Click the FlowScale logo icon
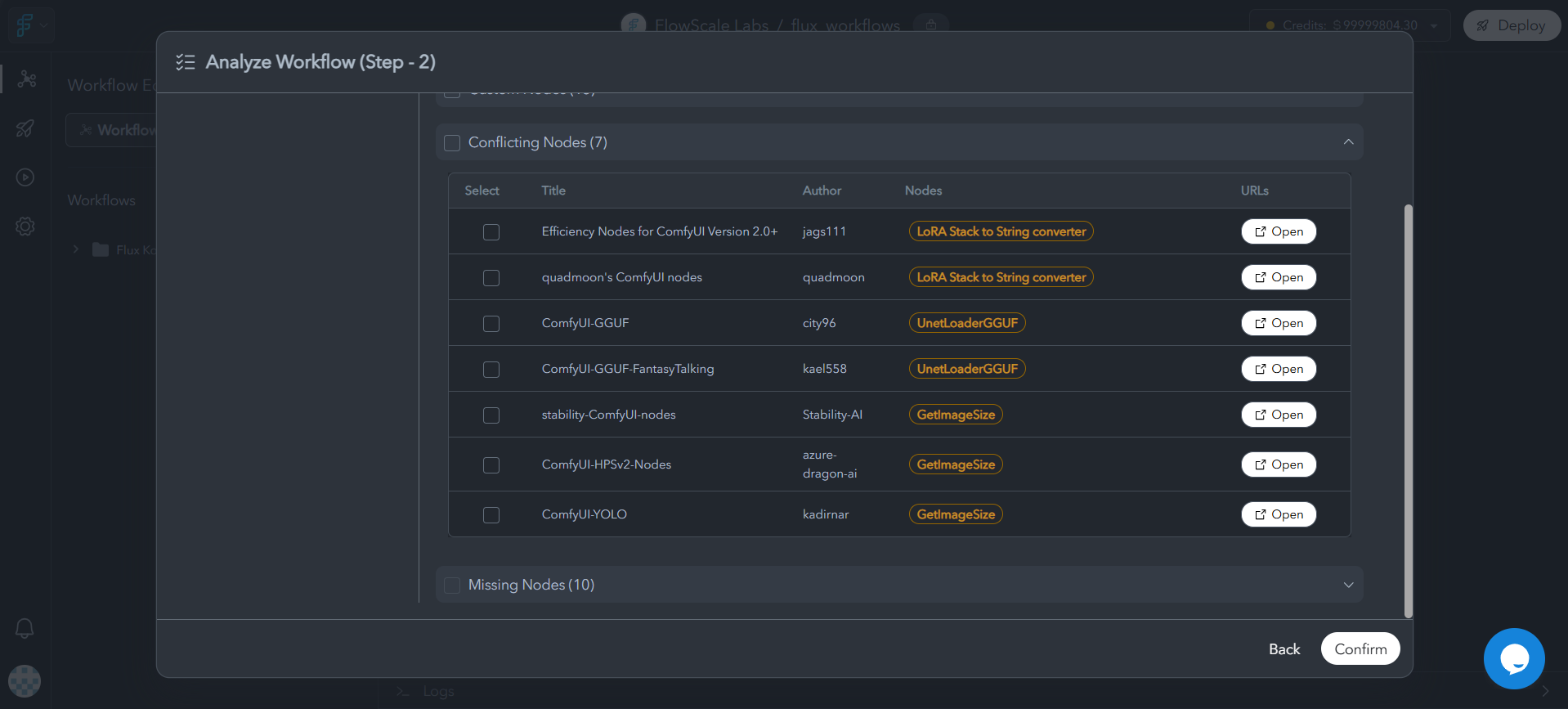This screenshot has width=1568, height=709. [x=25, y=25]
